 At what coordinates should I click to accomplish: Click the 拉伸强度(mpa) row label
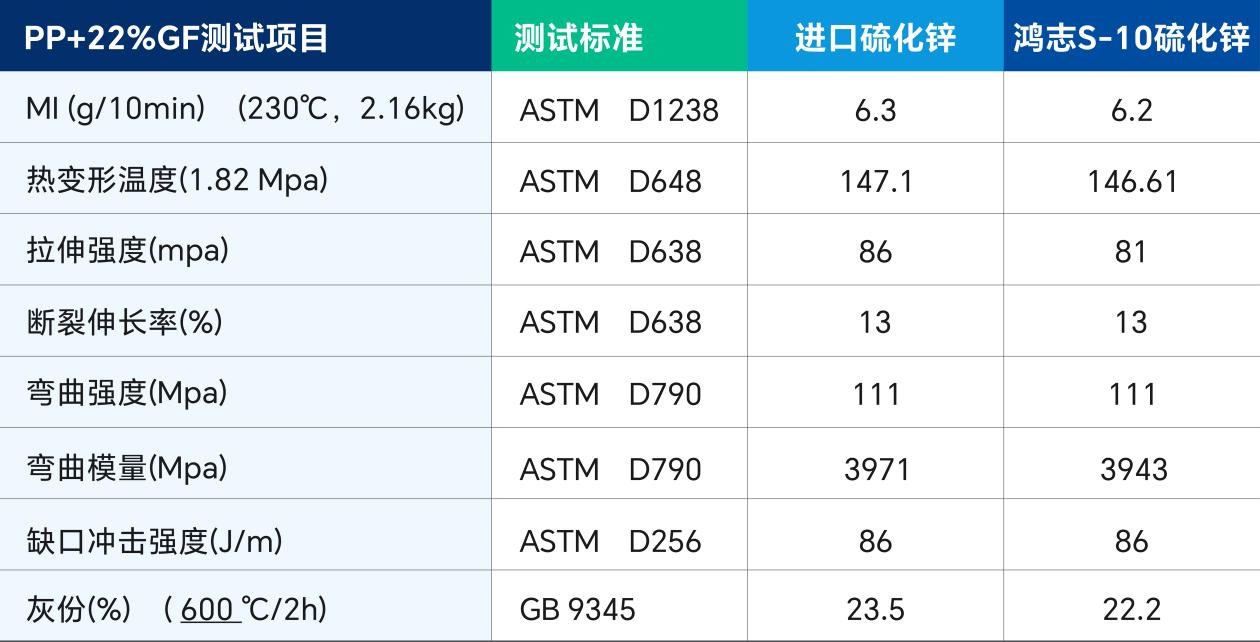click(x=127, y=251)
